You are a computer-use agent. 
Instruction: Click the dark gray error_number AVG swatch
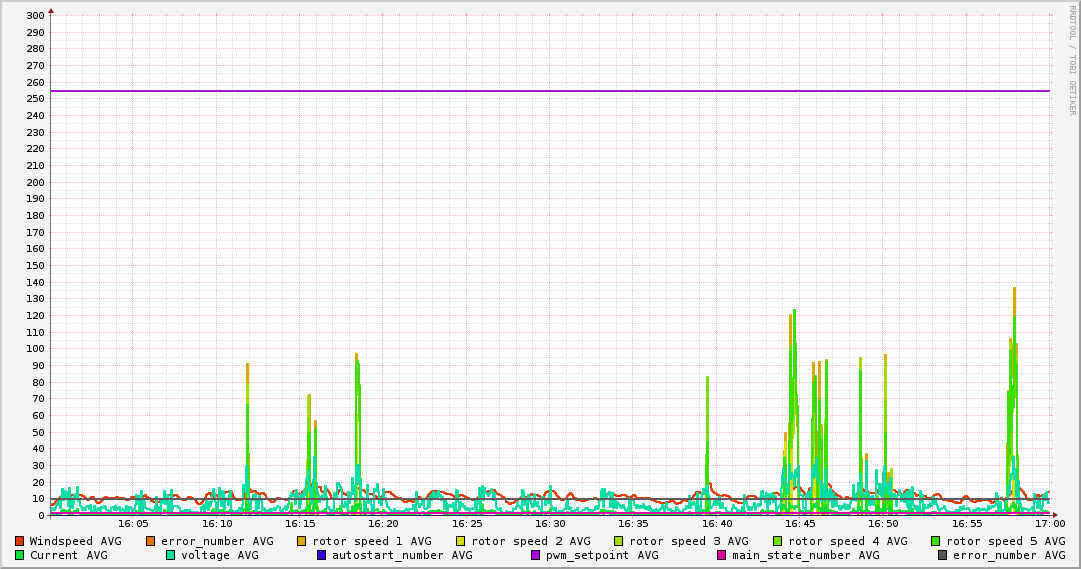click(x=942, y=555)
